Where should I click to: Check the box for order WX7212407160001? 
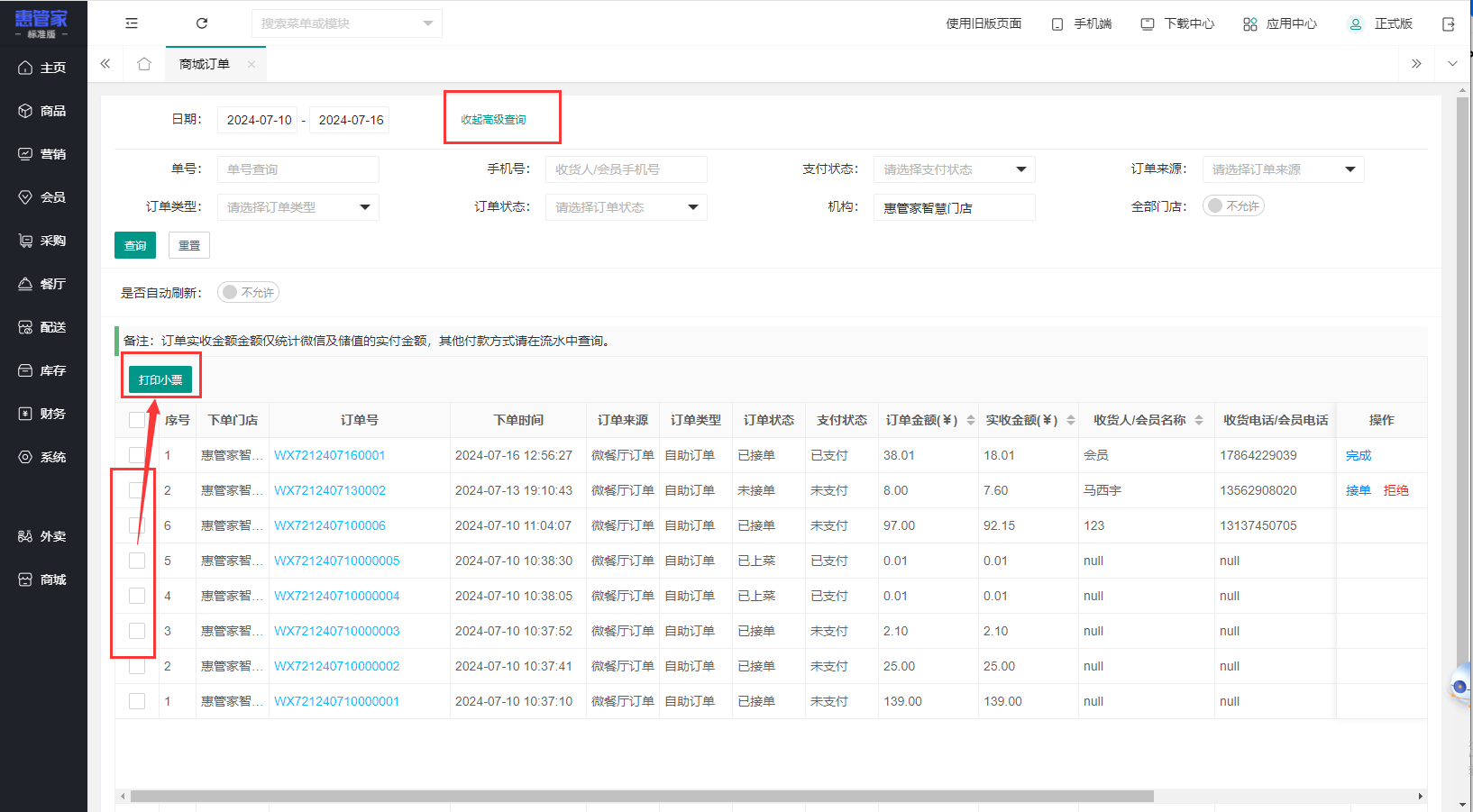pyautogui.click(x=137, y=455)
